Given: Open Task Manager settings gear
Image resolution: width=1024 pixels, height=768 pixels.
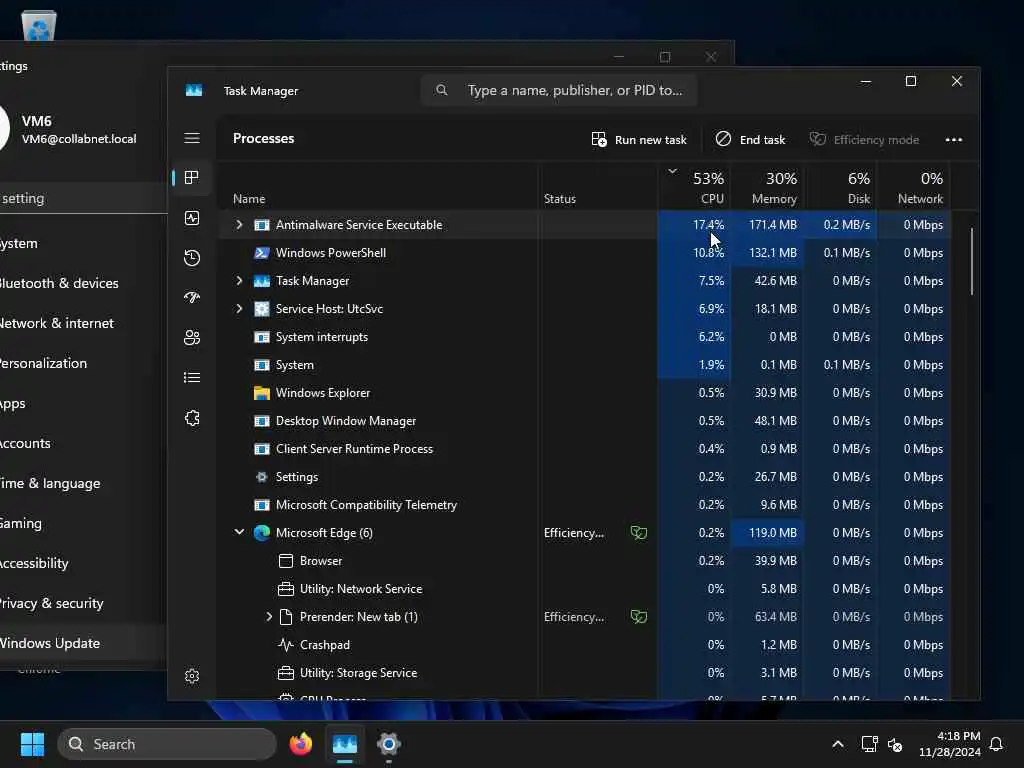Looking at the screenshot, I should tap(191, 676).
